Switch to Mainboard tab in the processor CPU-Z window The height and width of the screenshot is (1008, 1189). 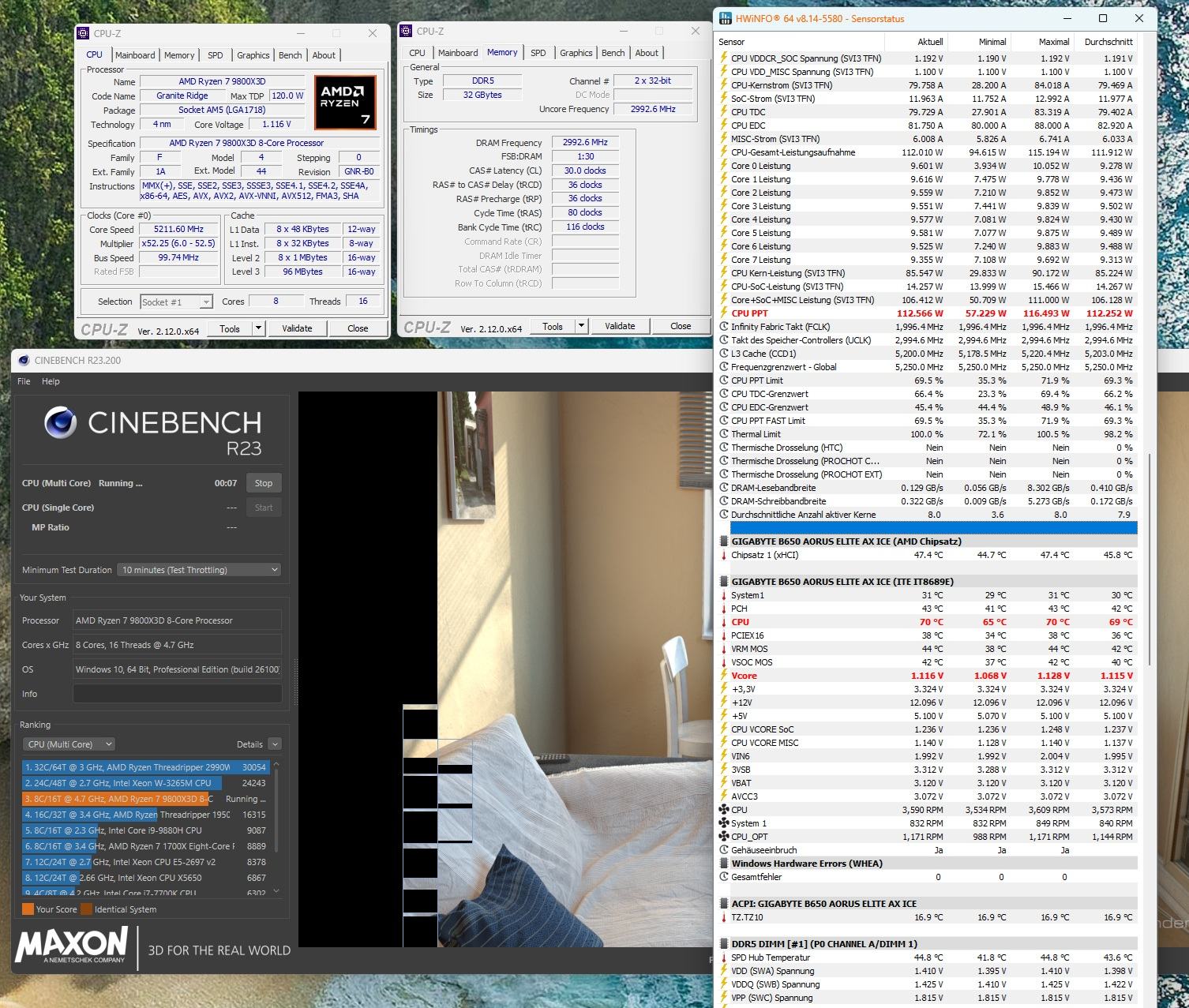tap(135, 55)
